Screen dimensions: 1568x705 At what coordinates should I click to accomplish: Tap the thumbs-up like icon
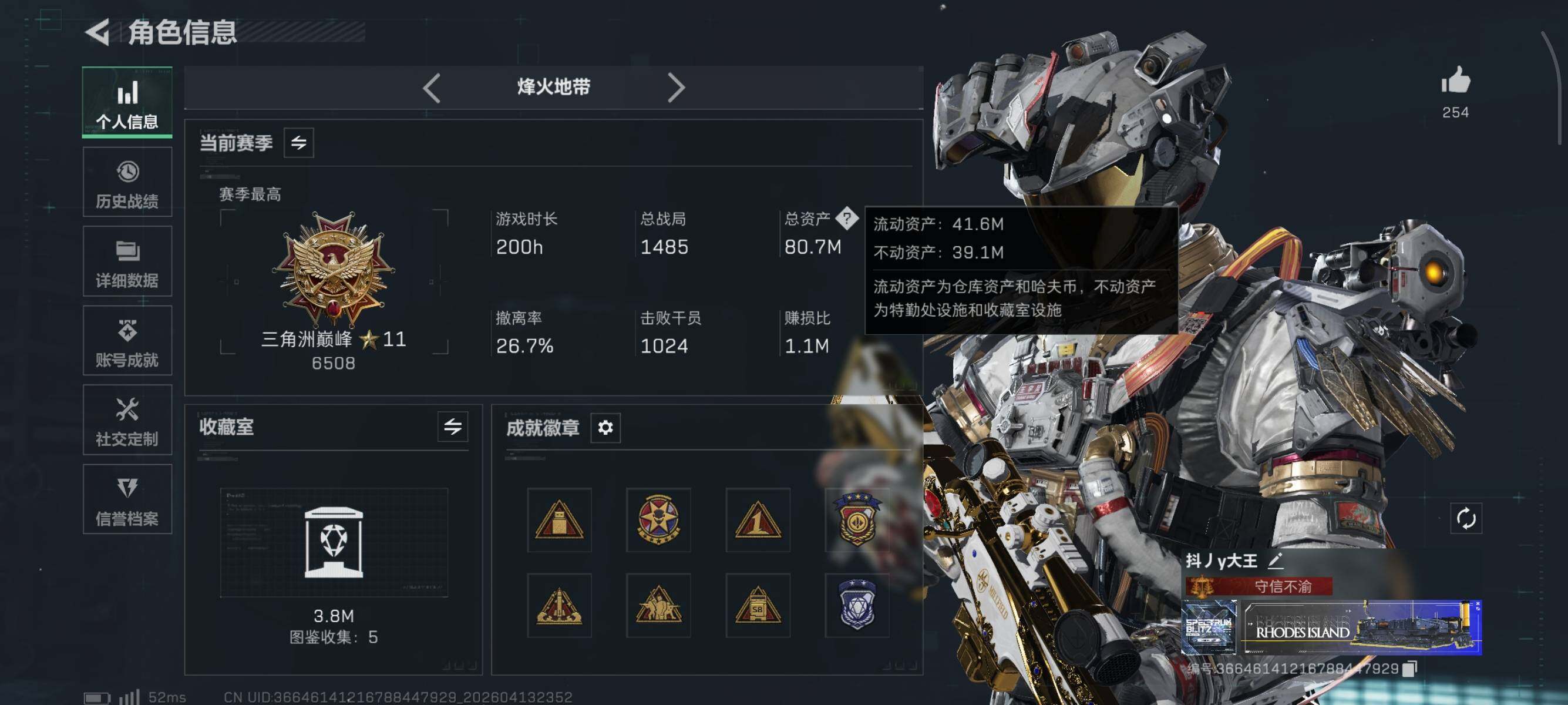pyautogui.click(x=1455, y=80)
